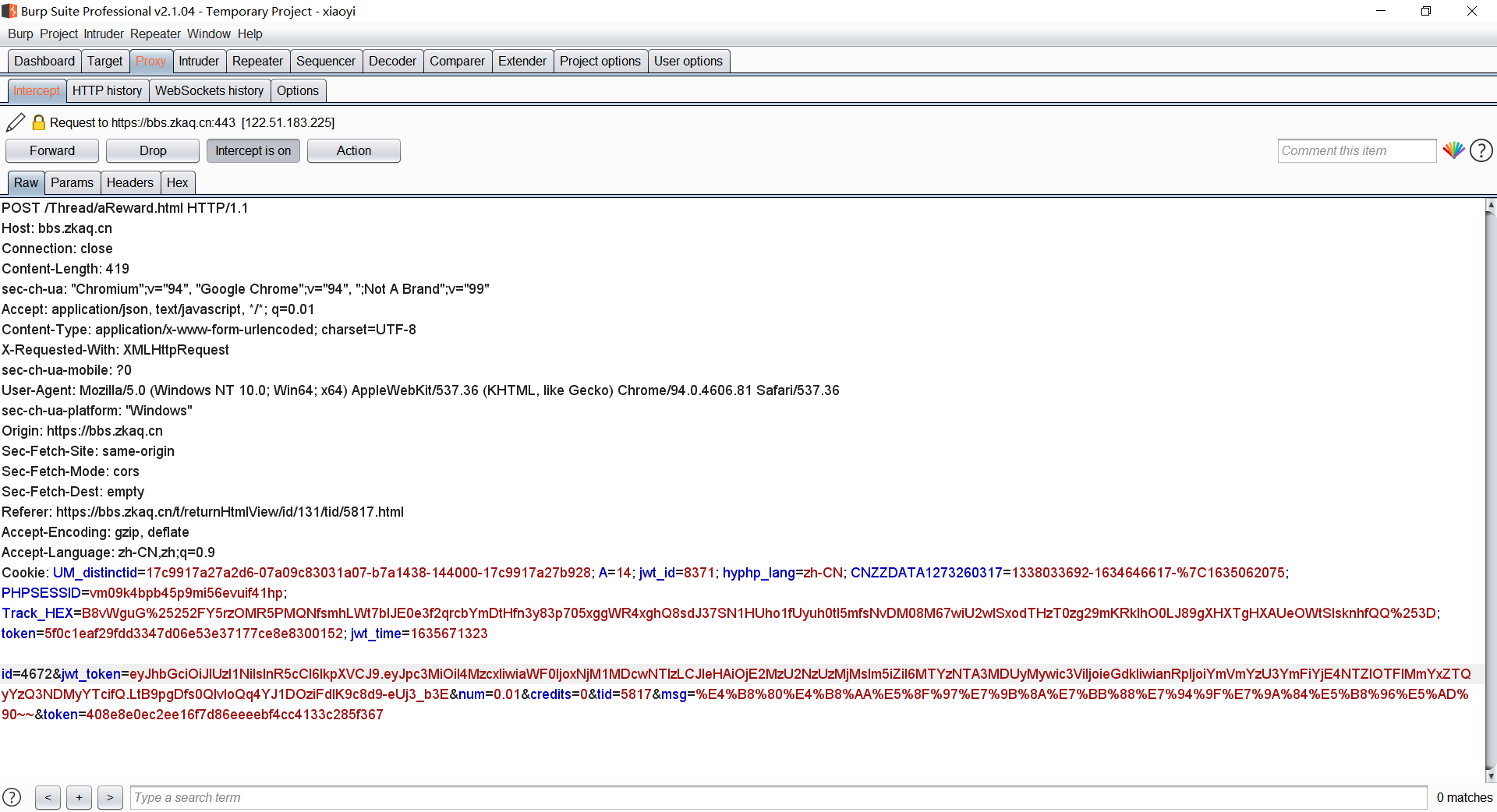
Task: Open search help icon at bottom left
Action: click(12, 797)
